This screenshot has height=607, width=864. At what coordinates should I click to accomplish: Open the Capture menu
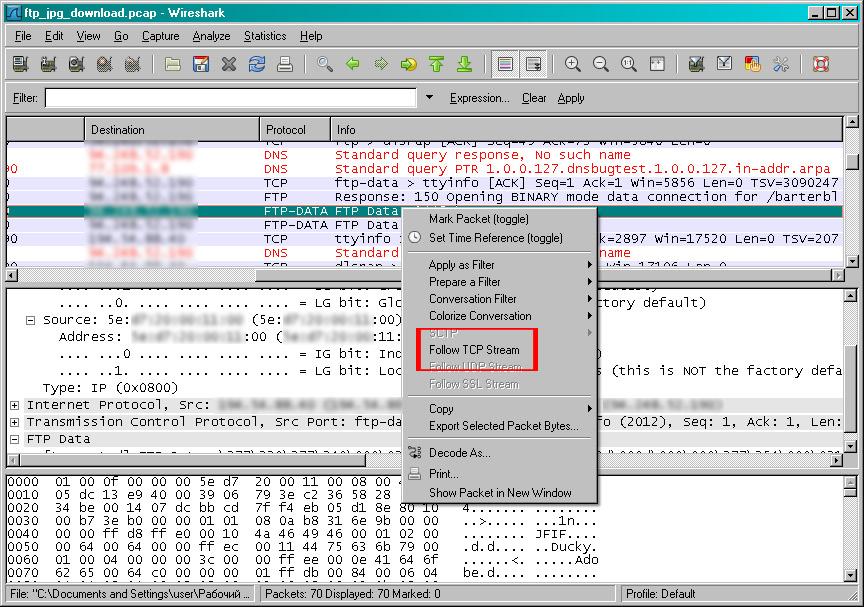coord(160,36)
